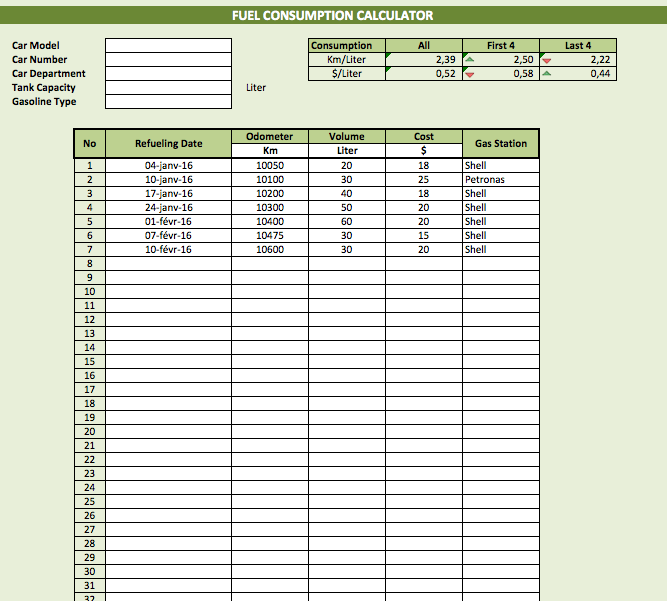Select the 'Km' unit cell under Odometer
The width and height of the screenshot is (667, 601).
coord(270,151)
